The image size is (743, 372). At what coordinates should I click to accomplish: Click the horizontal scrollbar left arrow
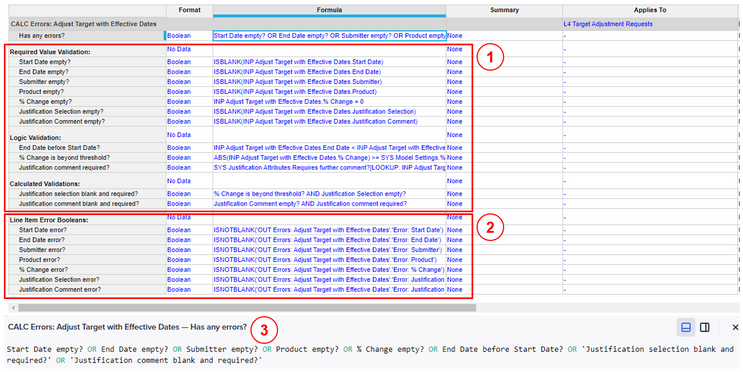coord(13,308)
